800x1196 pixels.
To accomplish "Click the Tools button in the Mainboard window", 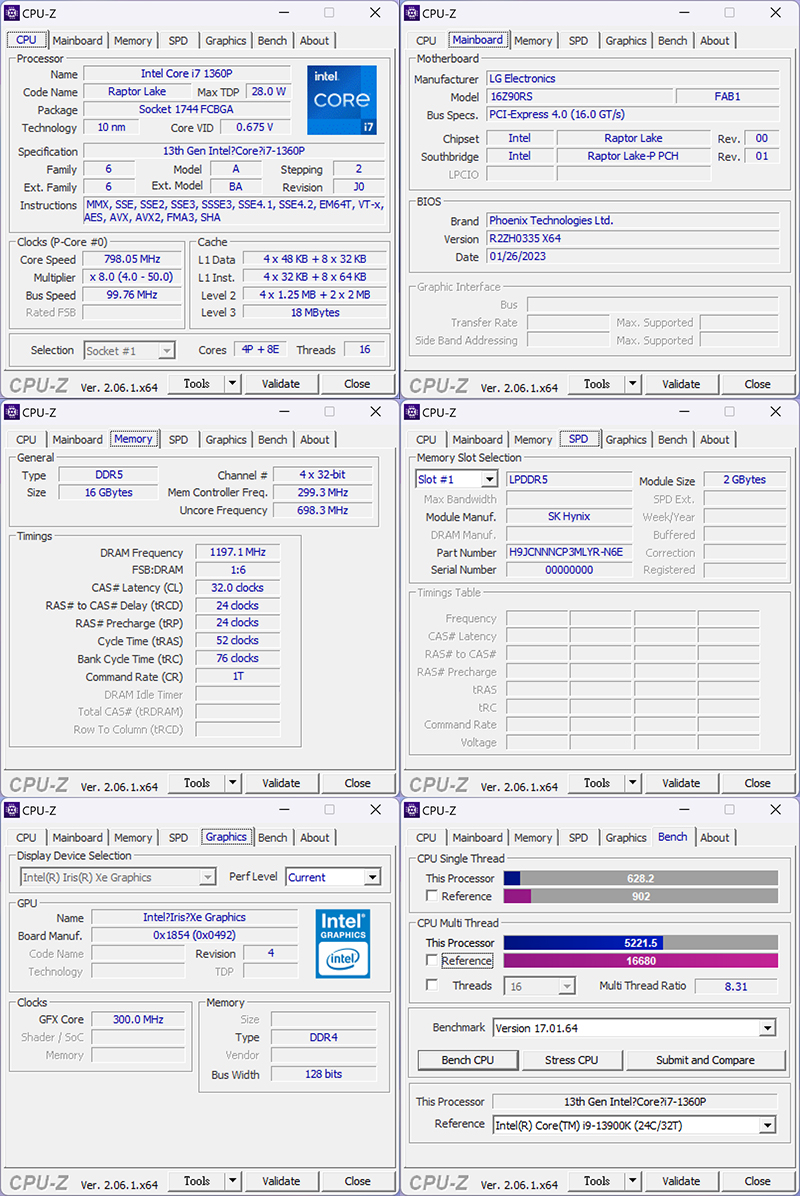I will [597, 384].
